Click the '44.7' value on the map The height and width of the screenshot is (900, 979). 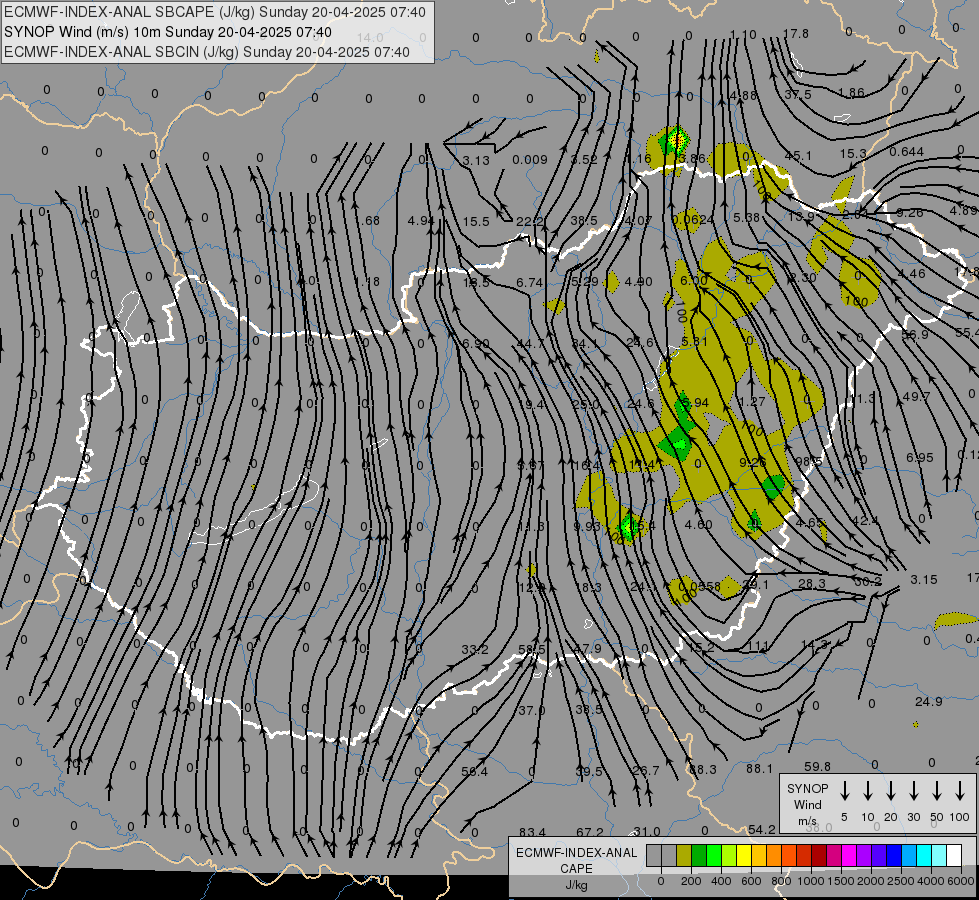[531, 344]
